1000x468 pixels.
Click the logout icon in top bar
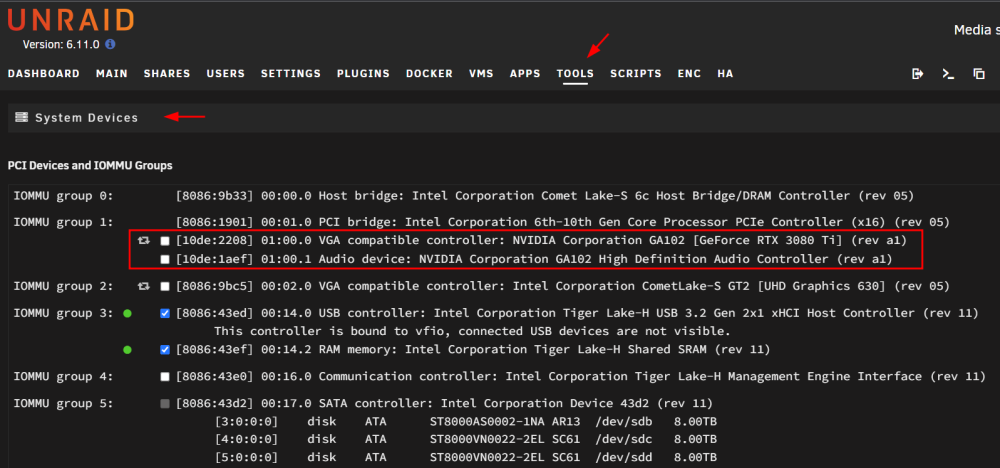[x=918, y=74]
